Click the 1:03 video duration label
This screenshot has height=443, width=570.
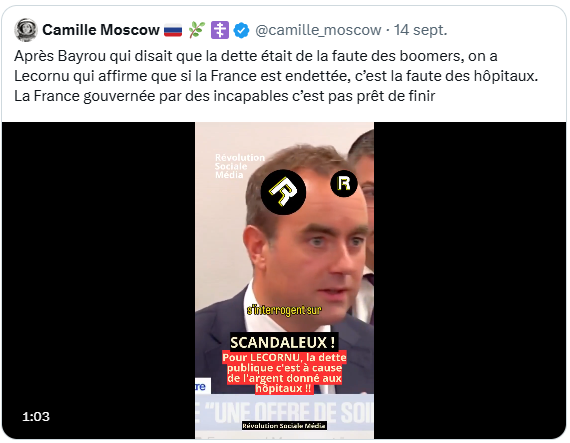(x=36, y=416)
